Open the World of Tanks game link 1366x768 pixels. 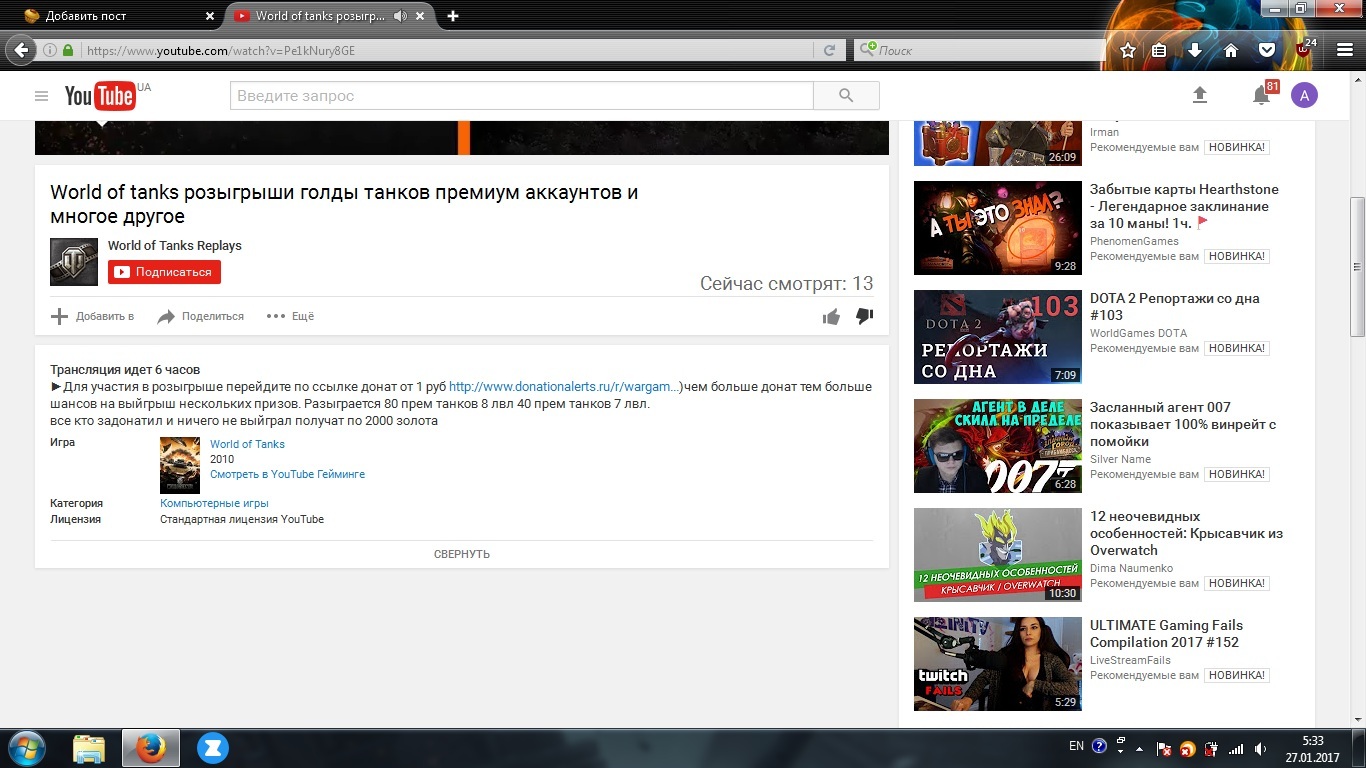point(247,444)
